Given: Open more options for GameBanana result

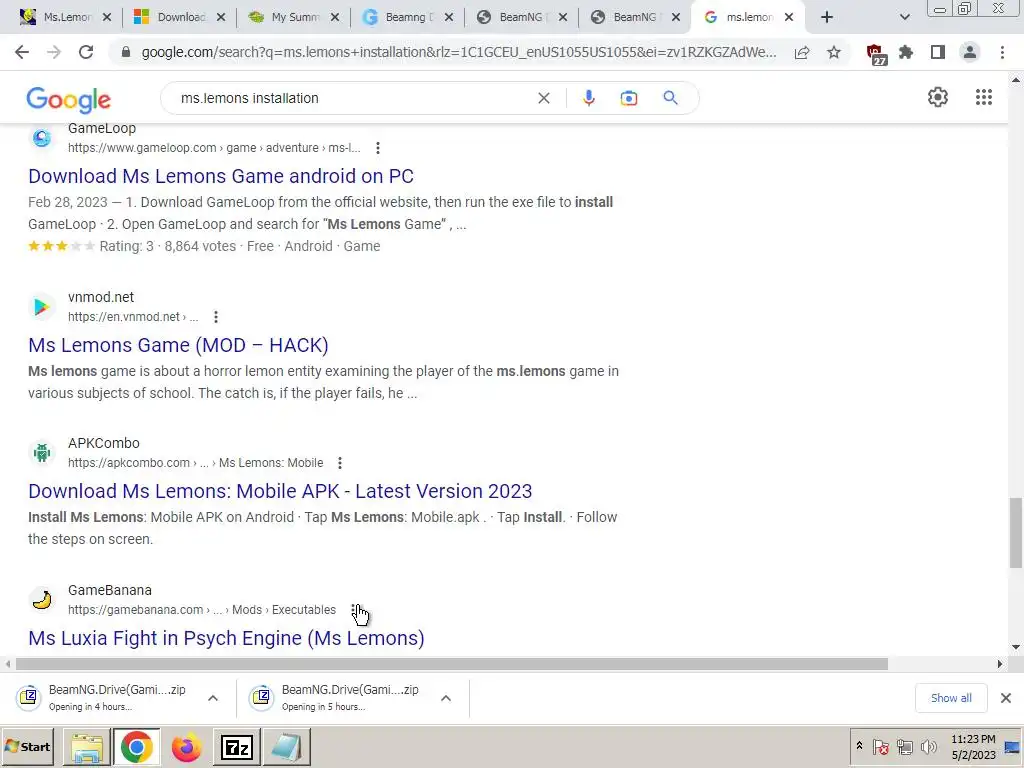Looking at the screenshot, I should tap(353, 610).
